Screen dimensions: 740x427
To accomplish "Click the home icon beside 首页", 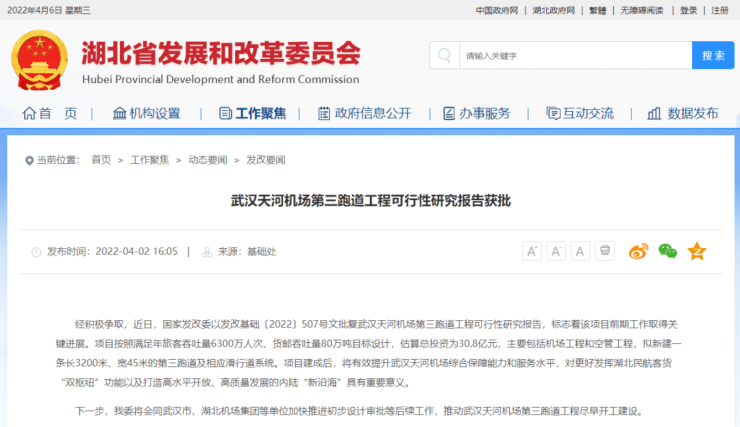I will (x=29, y=113).
